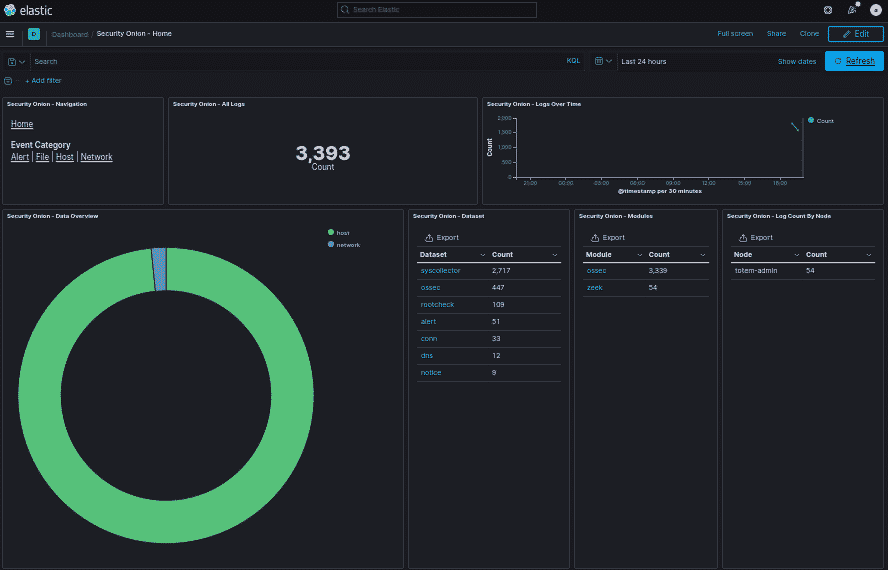888x570 pixels.
Task: Click Add filter
Action: 43,81
